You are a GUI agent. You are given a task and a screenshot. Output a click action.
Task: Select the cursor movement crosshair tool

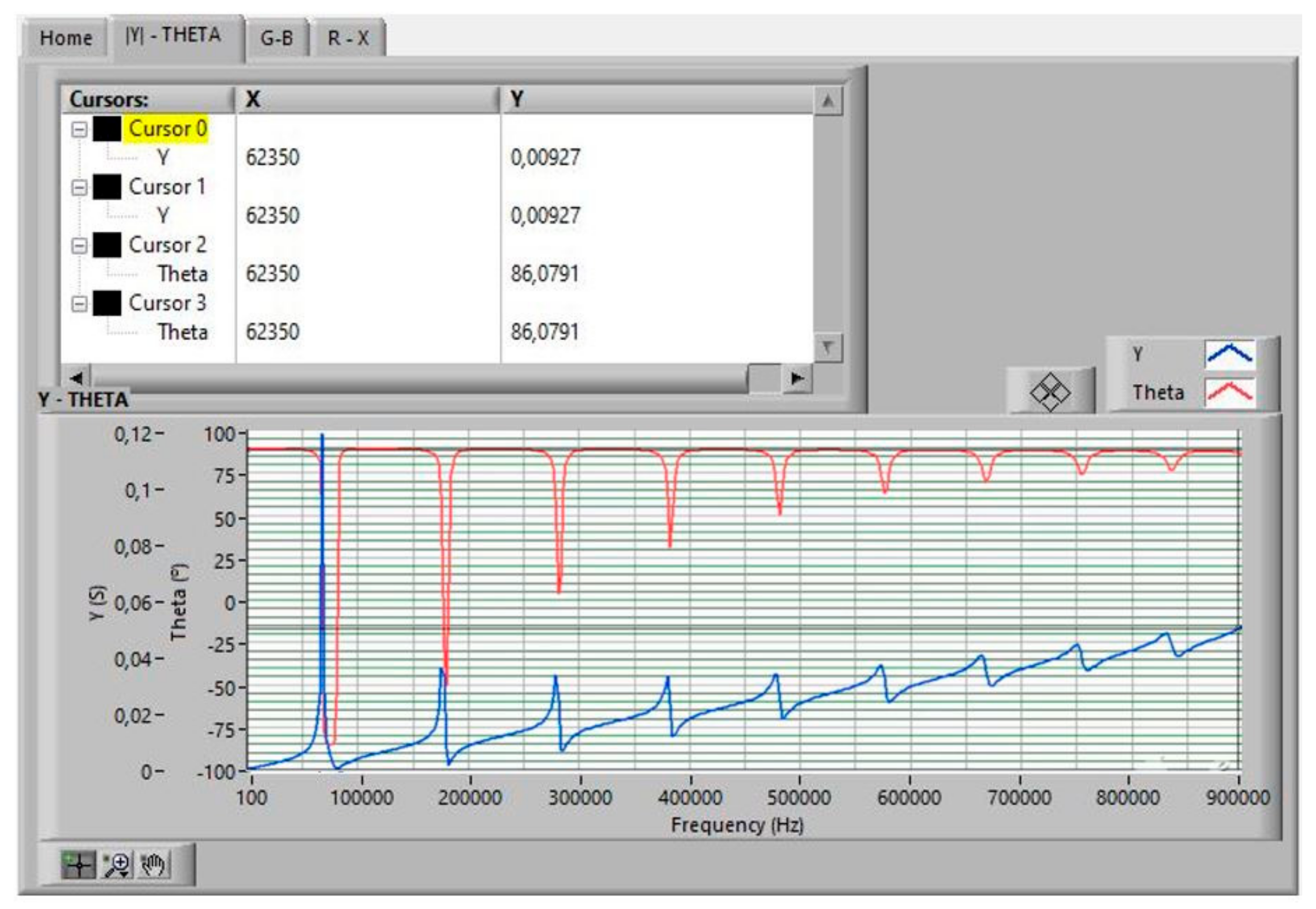click(x=78, y=864)
